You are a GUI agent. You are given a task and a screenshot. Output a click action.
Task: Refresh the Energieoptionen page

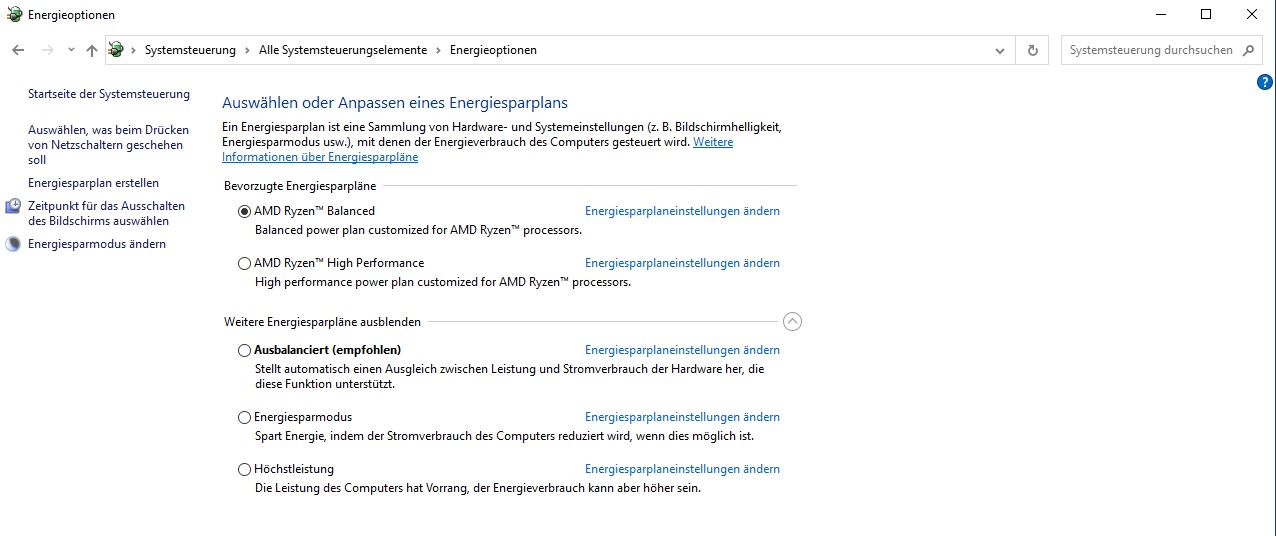1032,50
